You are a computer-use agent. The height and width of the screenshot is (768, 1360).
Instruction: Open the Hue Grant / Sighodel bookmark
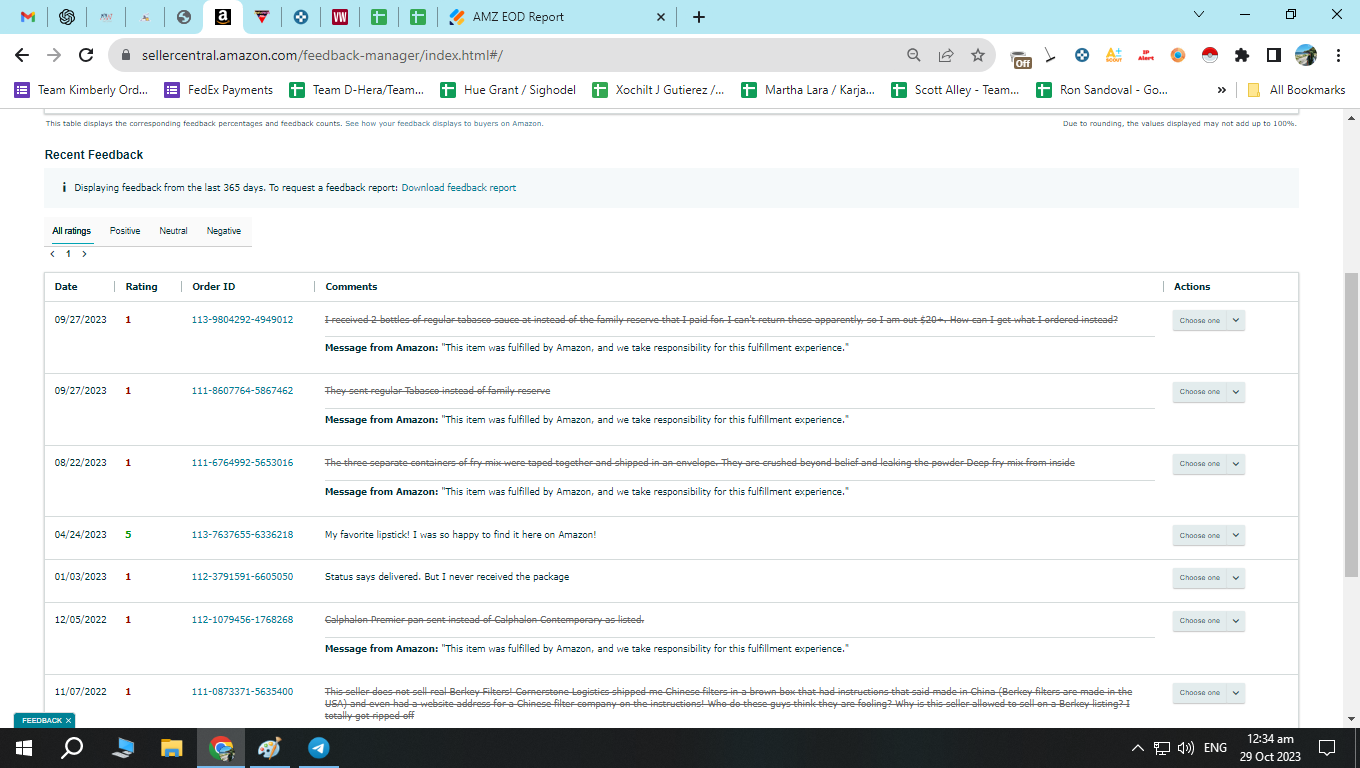click(508, 89)
